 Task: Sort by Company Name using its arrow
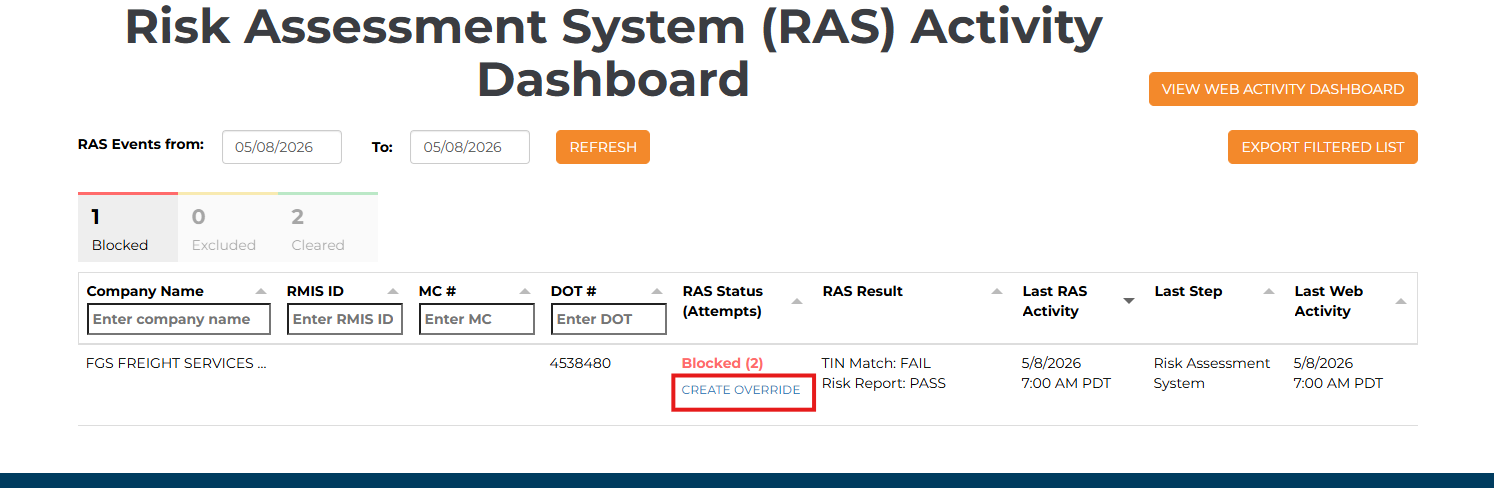pos(261,292)
